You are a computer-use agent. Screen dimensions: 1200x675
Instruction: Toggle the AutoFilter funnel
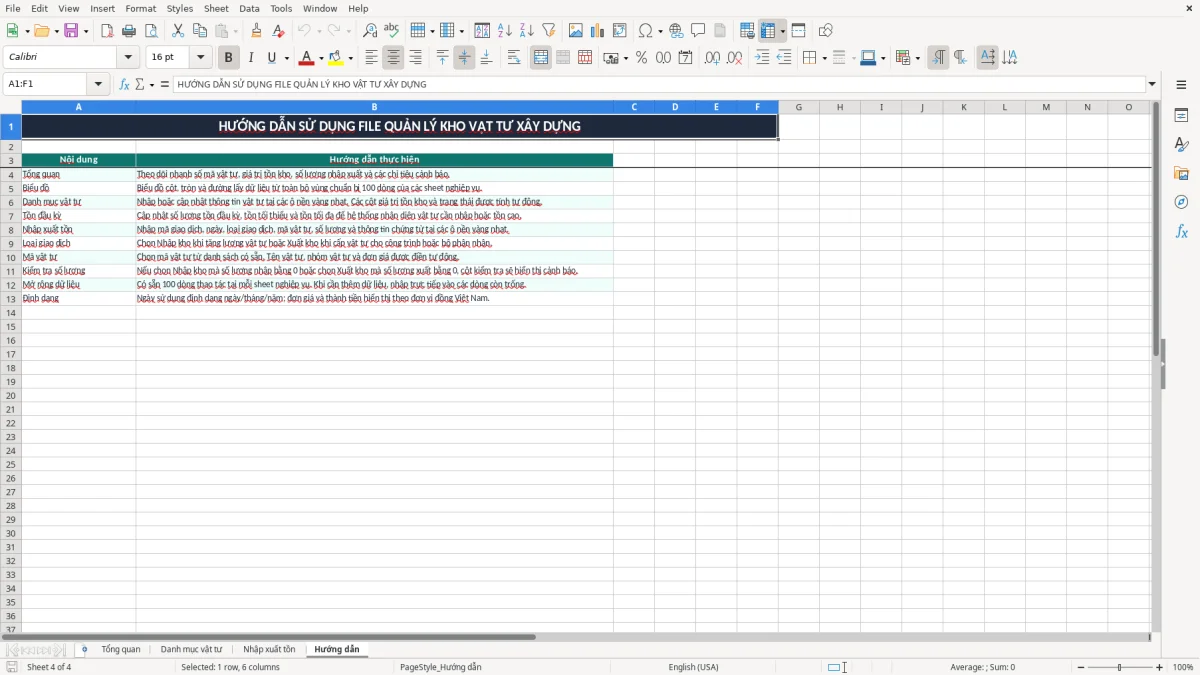[x=548, y=31]
